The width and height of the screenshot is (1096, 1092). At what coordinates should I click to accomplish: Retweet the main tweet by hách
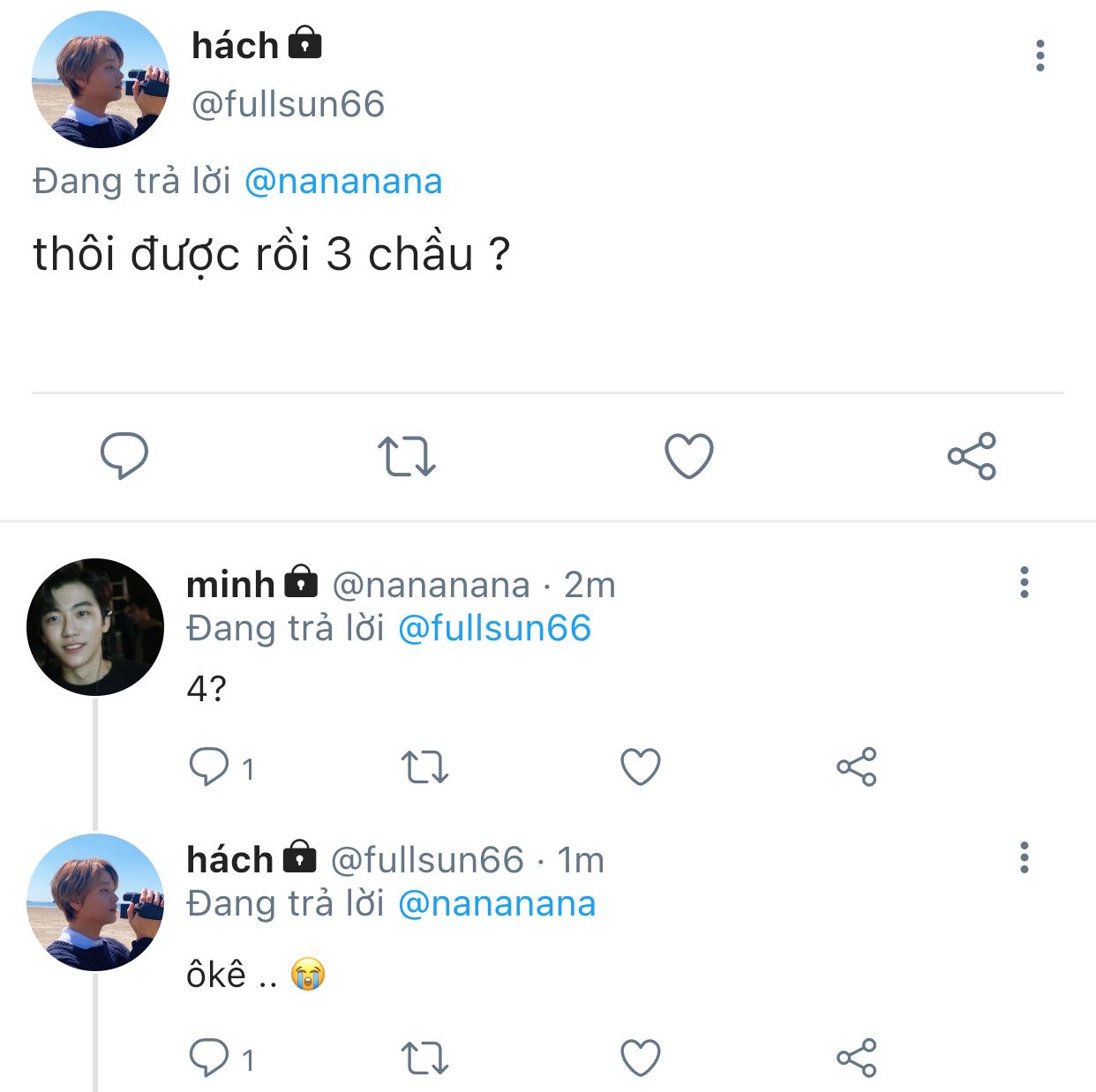tap(407, 456)
